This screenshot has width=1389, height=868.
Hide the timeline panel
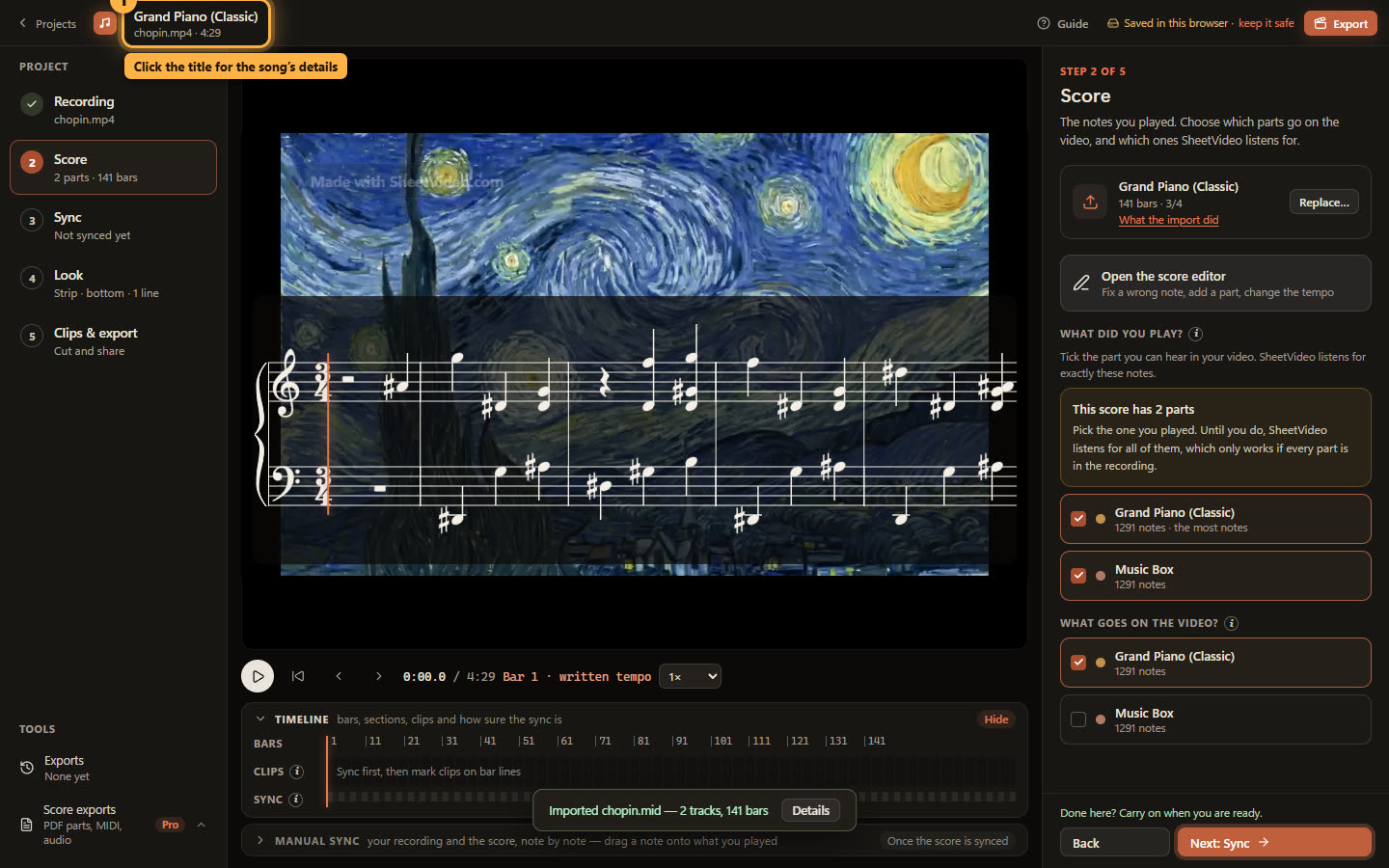pyautogui.click(x=996, y=719)
